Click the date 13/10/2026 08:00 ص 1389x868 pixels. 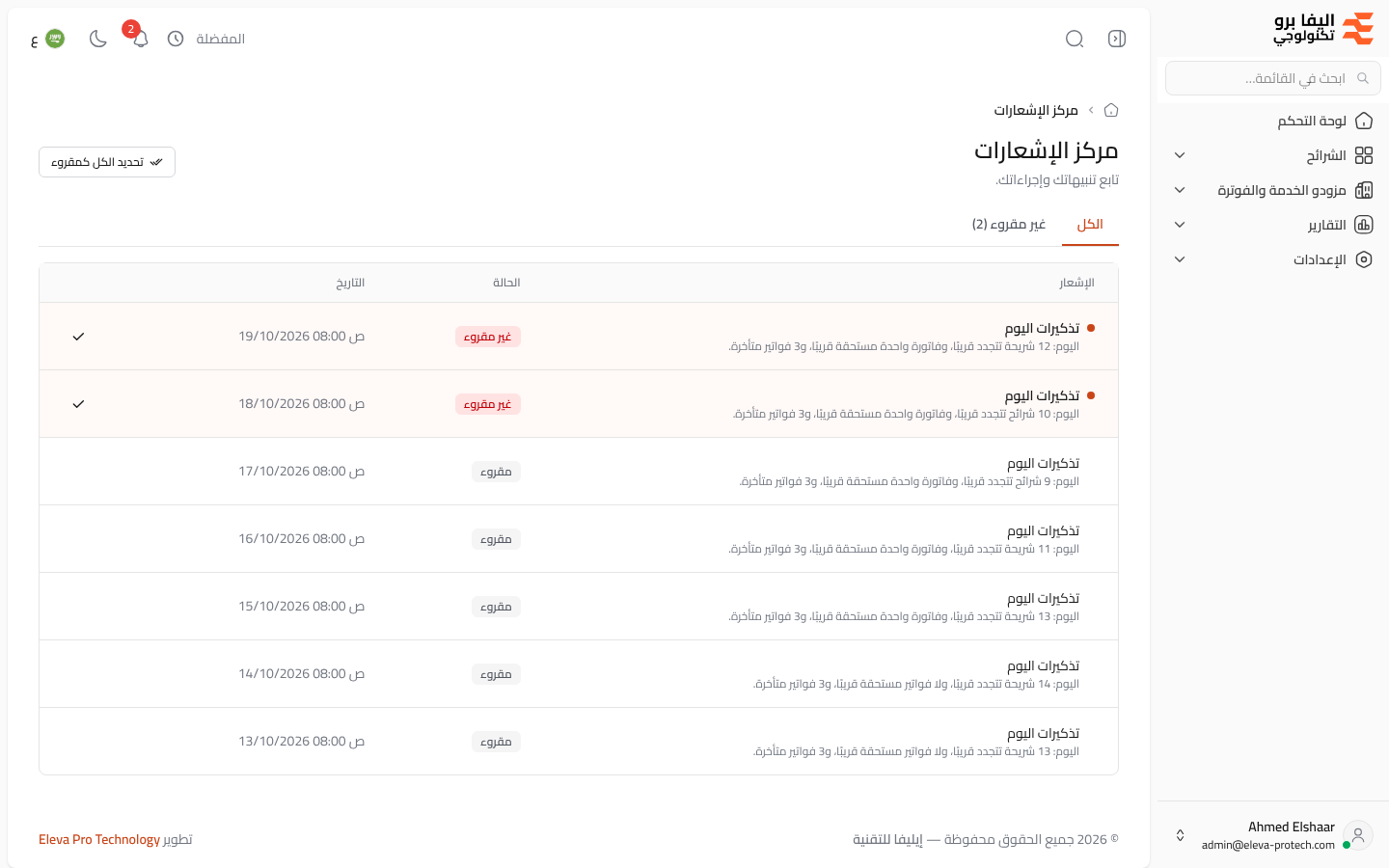[x=302, y=742]
